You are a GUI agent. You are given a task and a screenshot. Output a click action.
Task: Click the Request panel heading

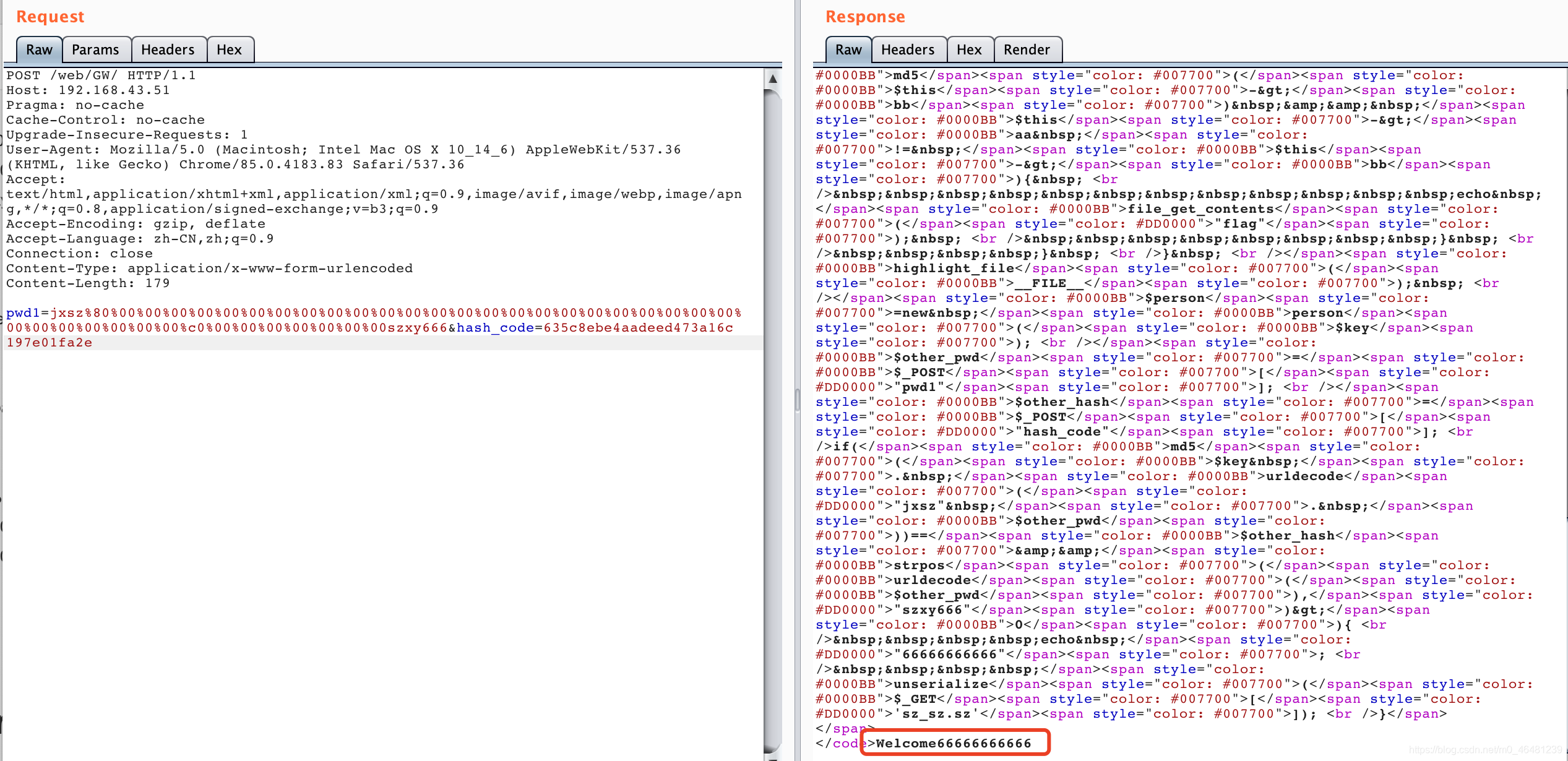coord(50,17)
